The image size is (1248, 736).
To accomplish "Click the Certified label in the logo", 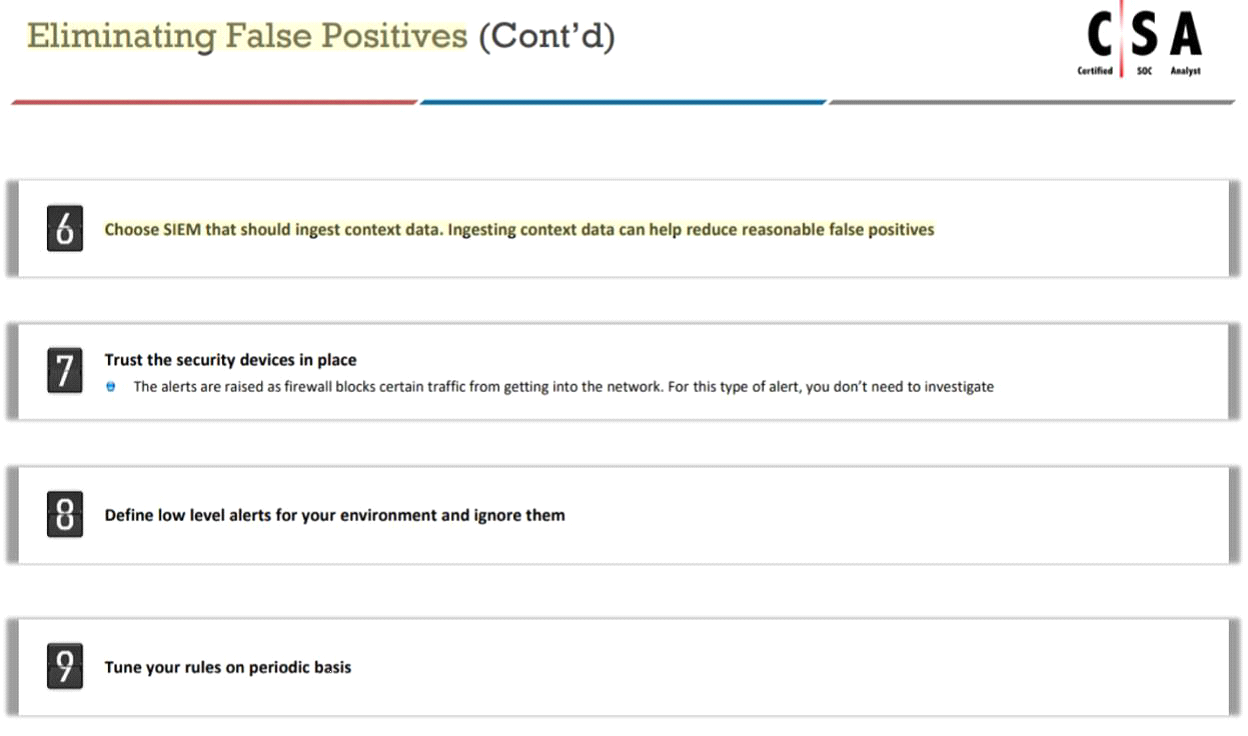I will coord(1095,71).
